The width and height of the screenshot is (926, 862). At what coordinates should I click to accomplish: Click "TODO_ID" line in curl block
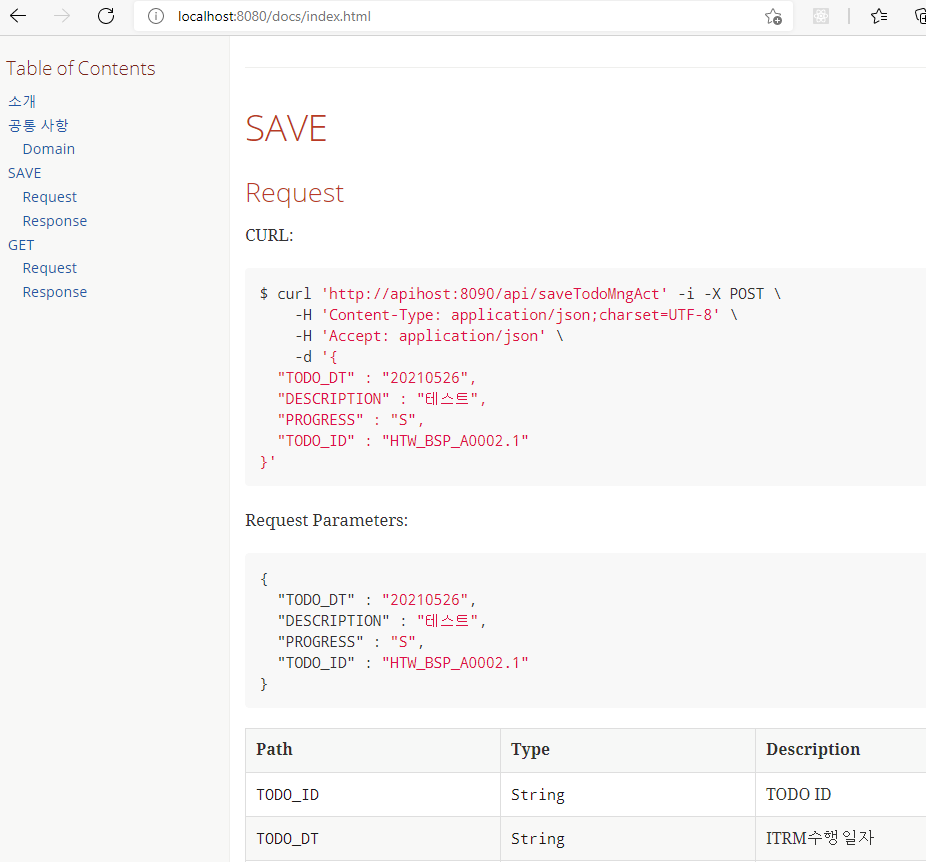[403, 441]
